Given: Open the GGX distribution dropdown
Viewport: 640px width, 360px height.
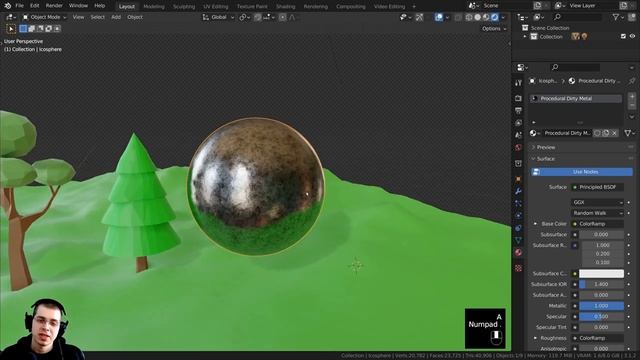Looking at the screenshot, I should click(597, 202).
